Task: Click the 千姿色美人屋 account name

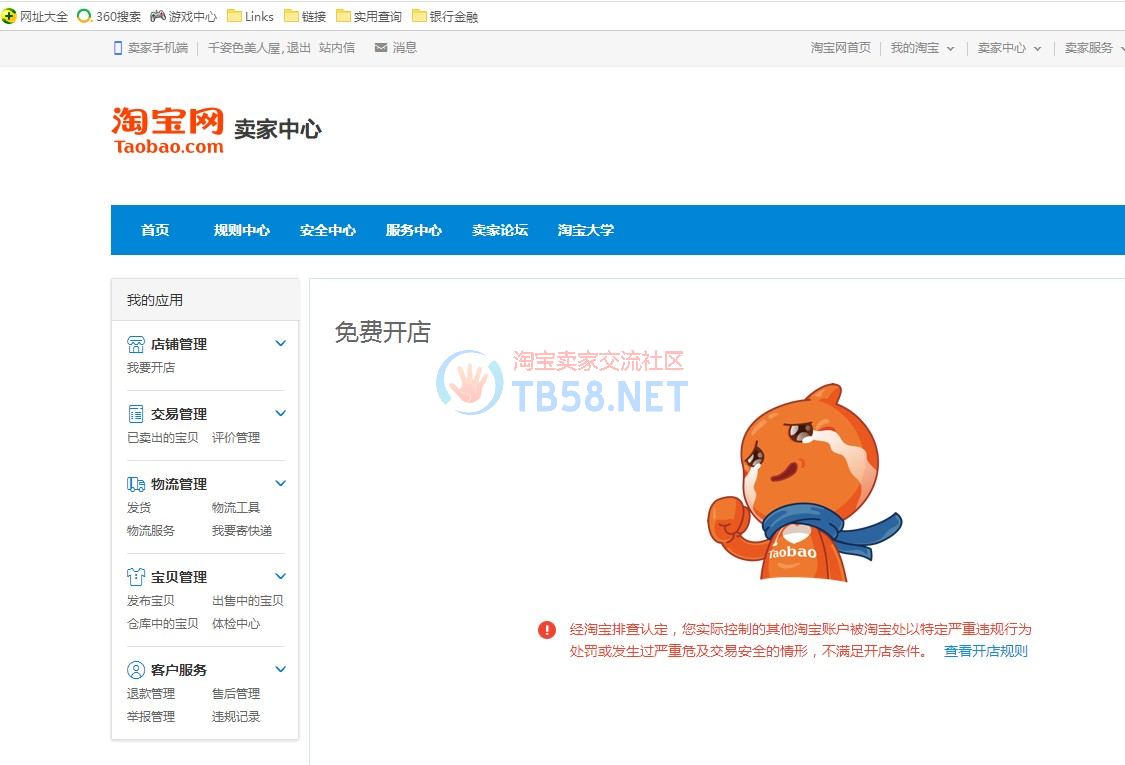Action: pos(244,48)
